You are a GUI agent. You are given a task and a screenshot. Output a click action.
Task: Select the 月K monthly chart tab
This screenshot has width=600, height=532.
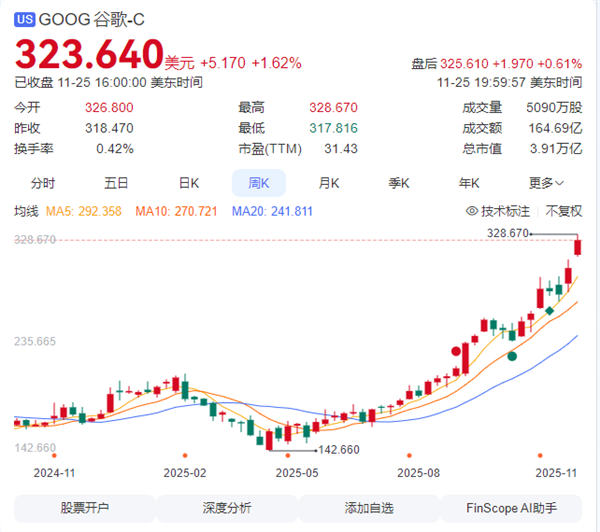329,183
